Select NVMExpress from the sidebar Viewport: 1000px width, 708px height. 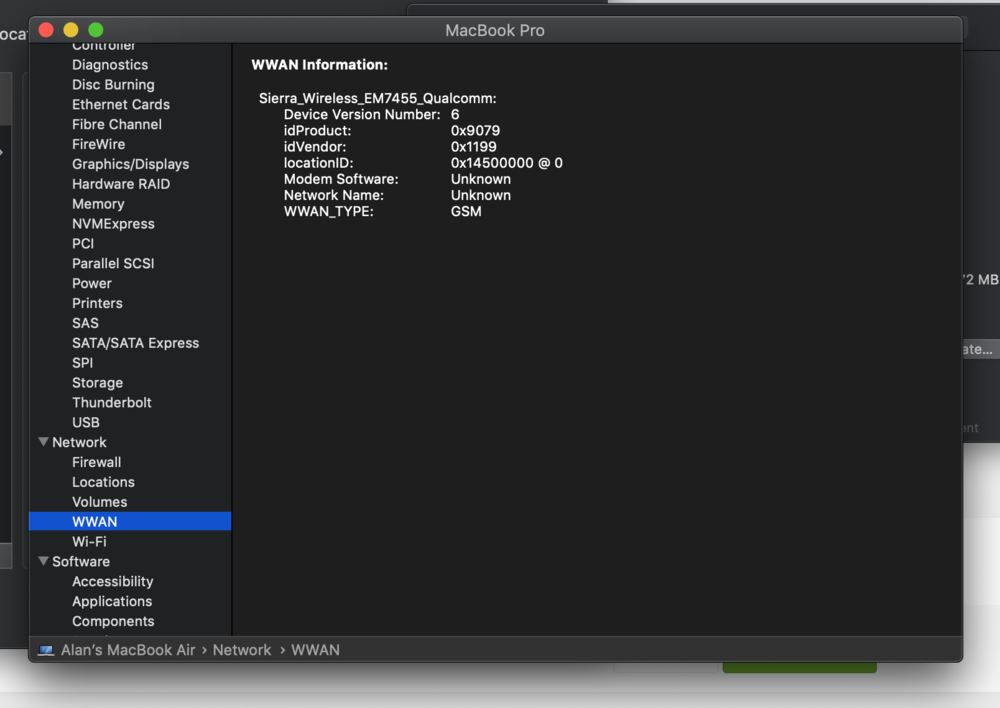click(113, 224)
